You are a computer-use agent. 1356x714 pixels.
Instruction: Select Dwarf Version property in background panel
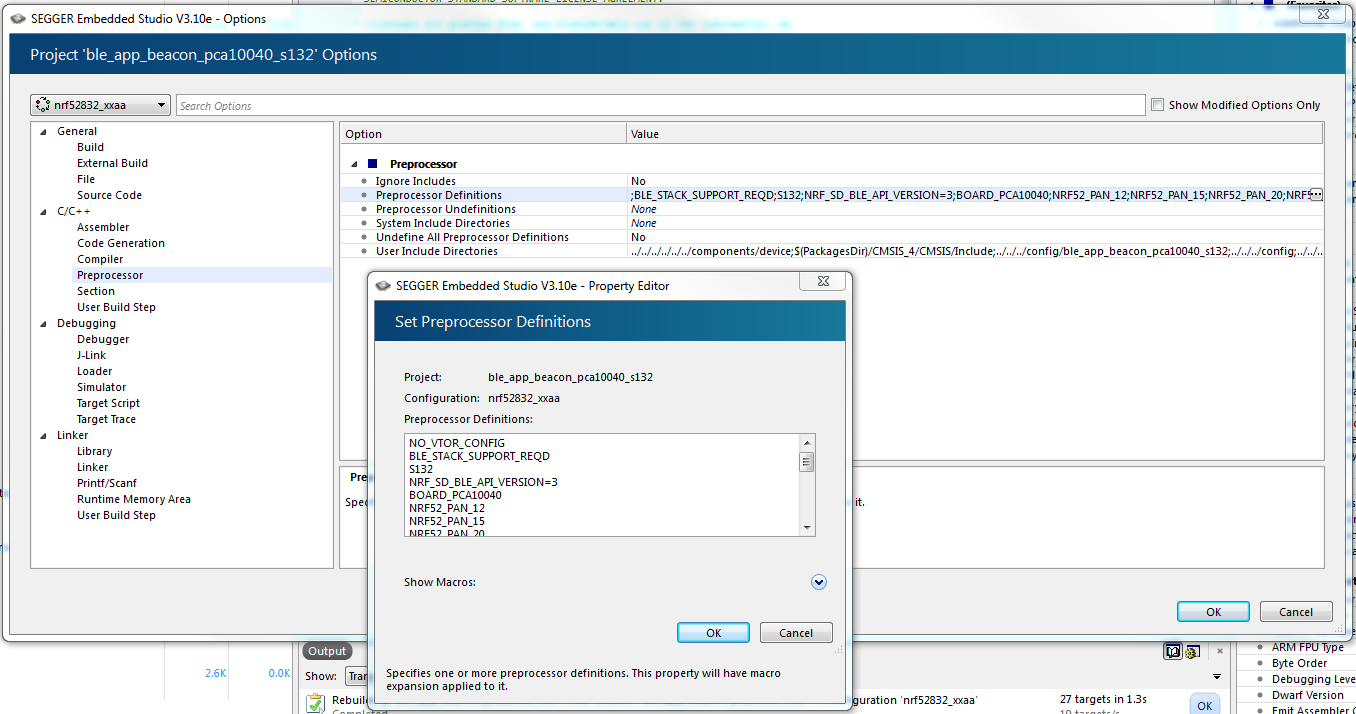click(1308, 695)
